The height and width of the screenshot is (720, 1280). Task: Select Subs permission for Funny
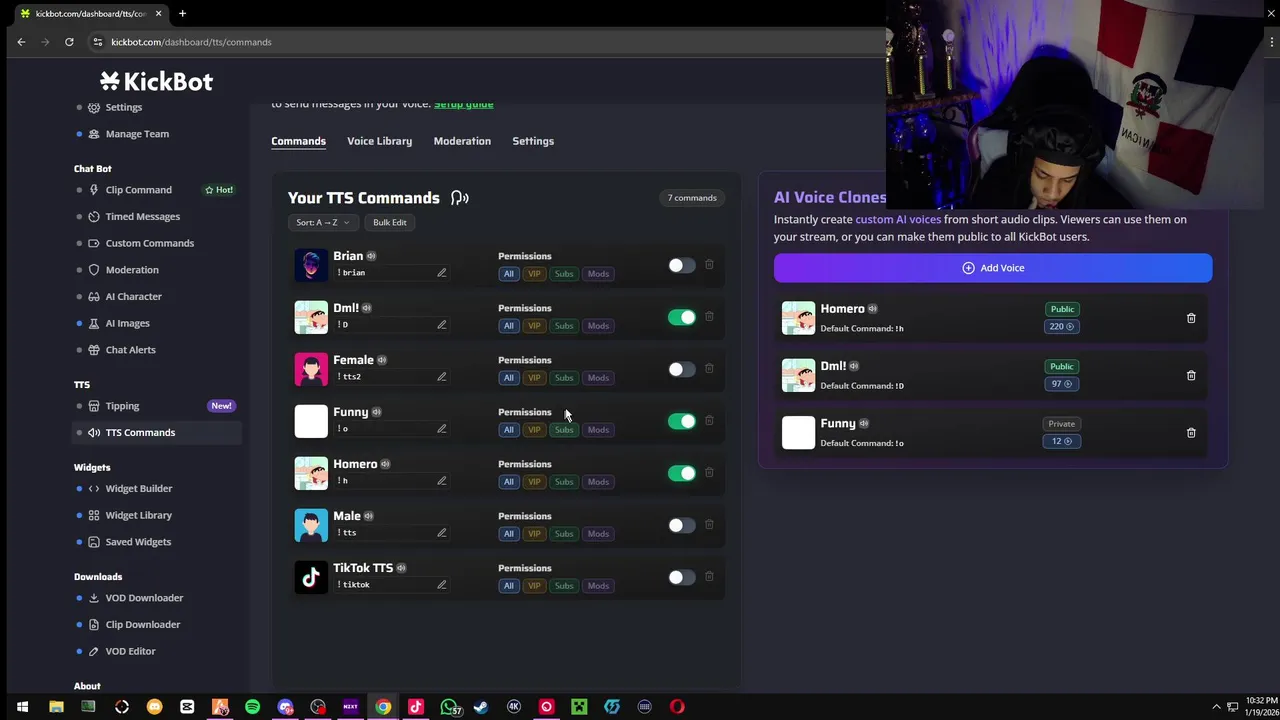click(564, 430)
